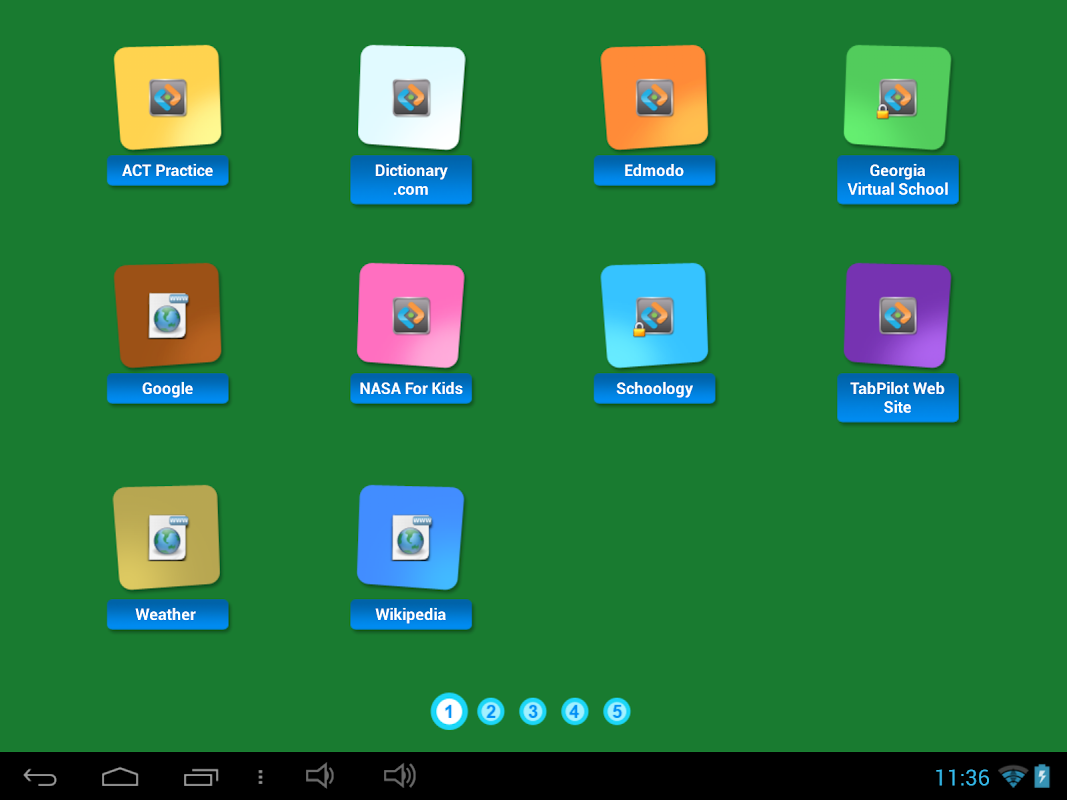Screen dimensions: 1067x800
Task: Go to page 2 of apps
Action: (491, 712)
